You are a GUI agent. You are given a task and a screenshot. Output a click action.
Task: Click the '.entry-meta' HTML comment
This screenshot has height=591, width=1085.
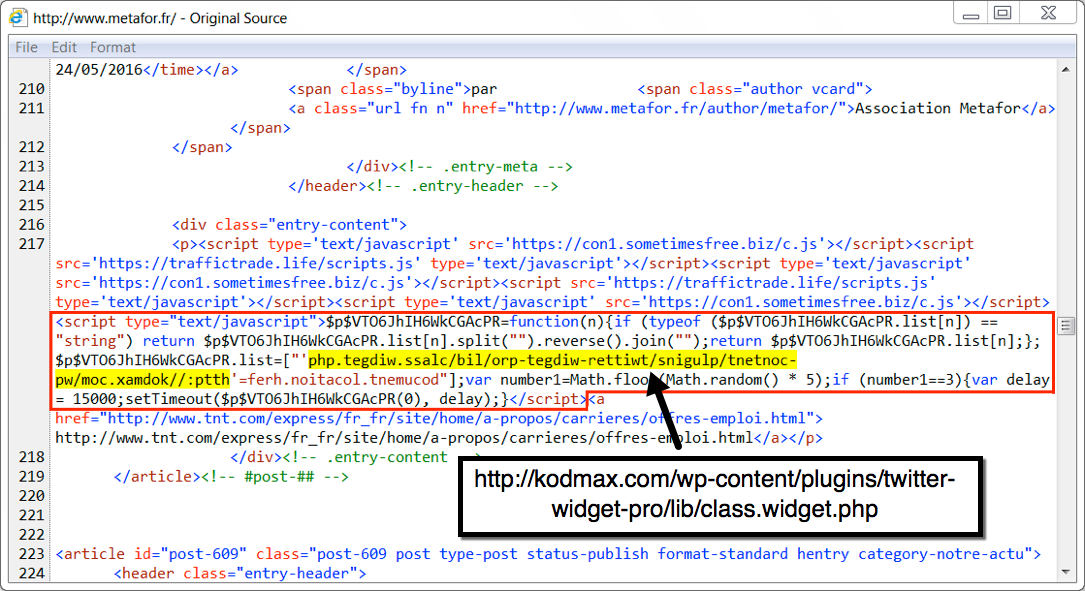485,167
